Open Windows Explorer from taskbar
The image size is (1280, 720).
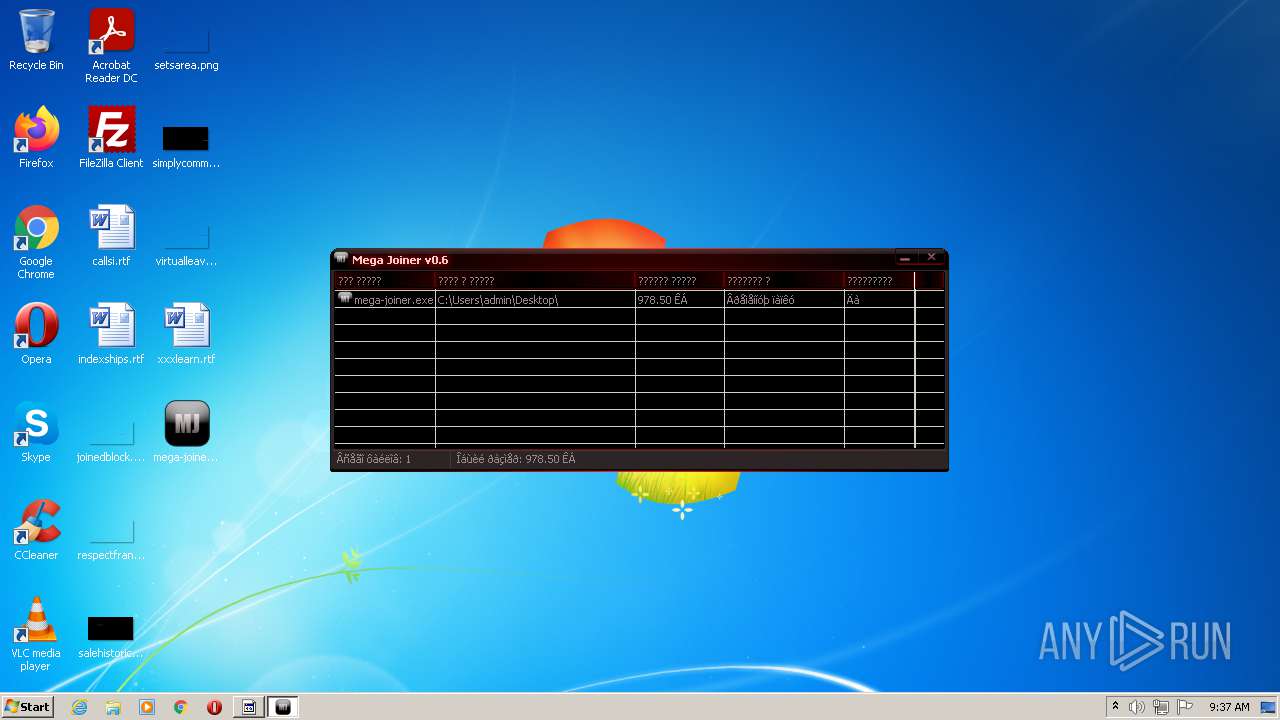coord(113,707)
